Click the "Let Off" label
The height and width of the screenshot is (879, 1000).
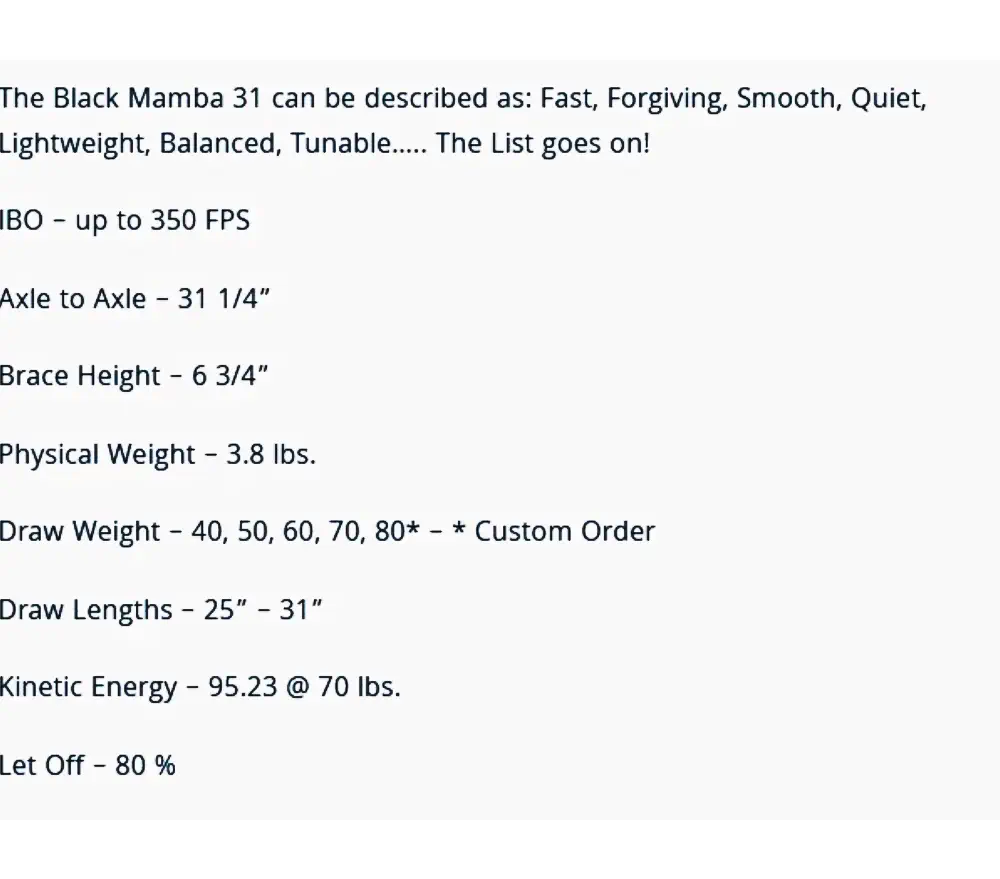(43, 765)
